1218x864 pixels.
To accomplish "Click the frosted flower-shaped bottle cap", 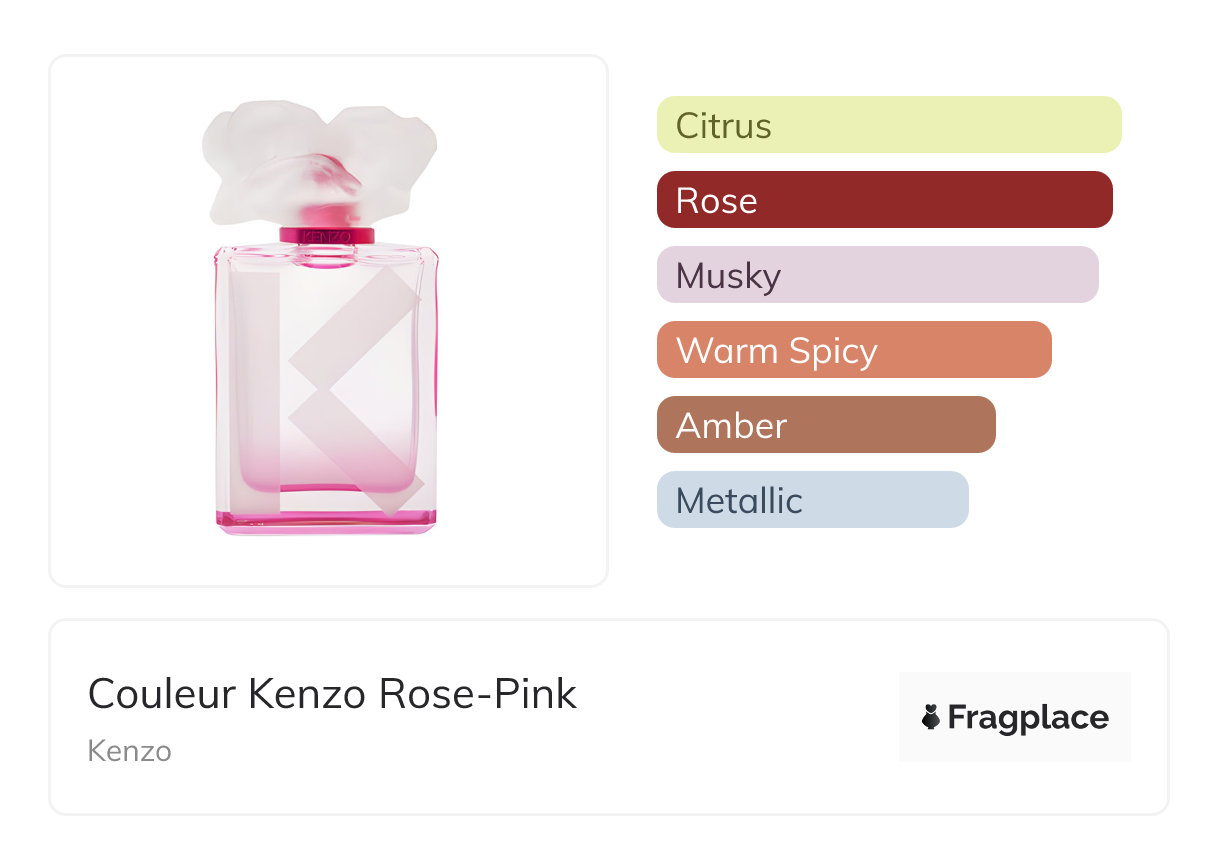I will click(x=318, y=158).
